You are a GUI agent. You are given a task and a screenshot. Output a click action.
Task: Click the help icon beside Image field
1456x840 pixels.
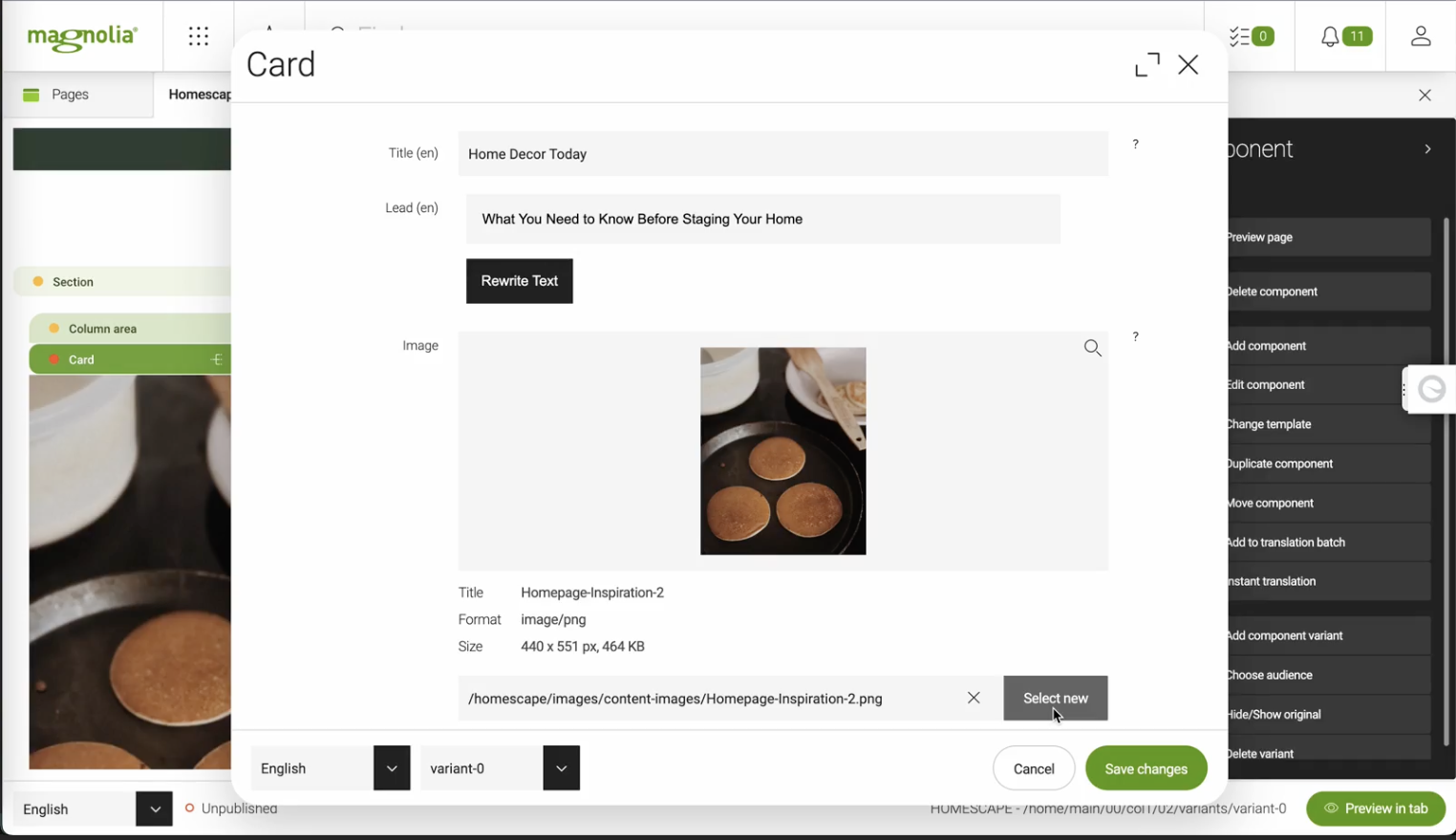coord(1136,337)
